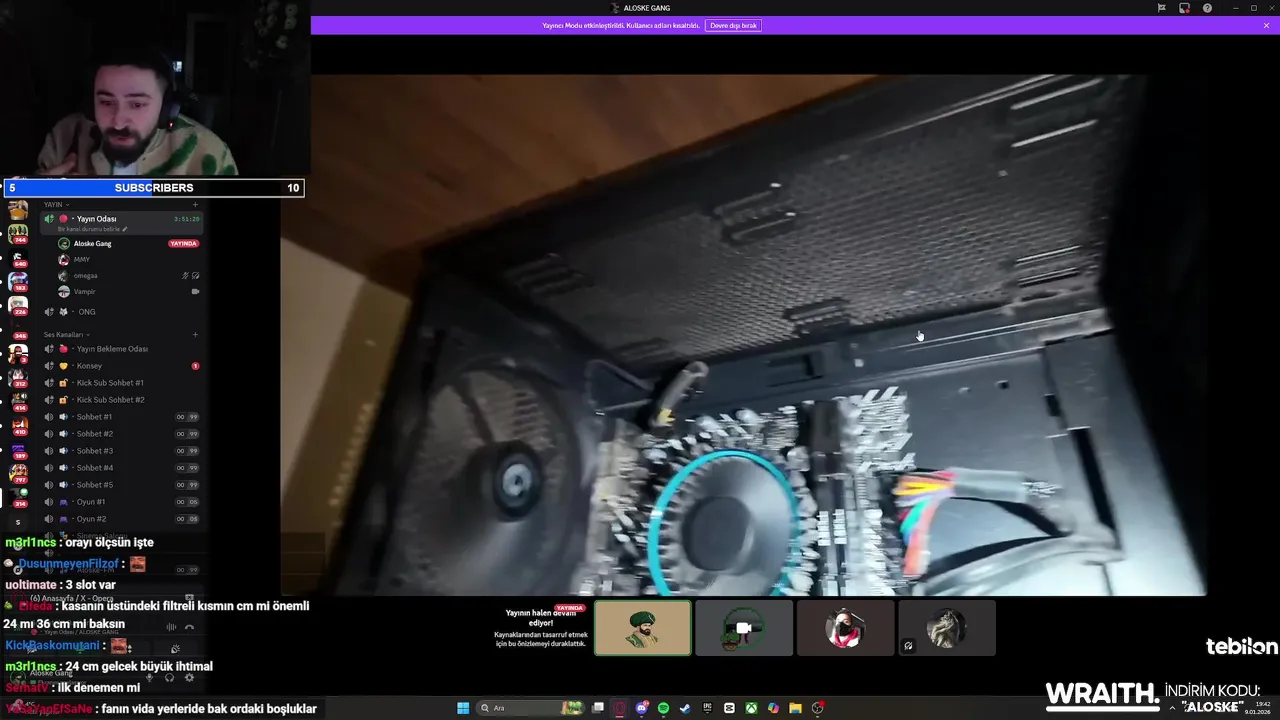The image size is (1280, 720).
Task: Click the Windows taskbar search box
Action: click(530, 708)
